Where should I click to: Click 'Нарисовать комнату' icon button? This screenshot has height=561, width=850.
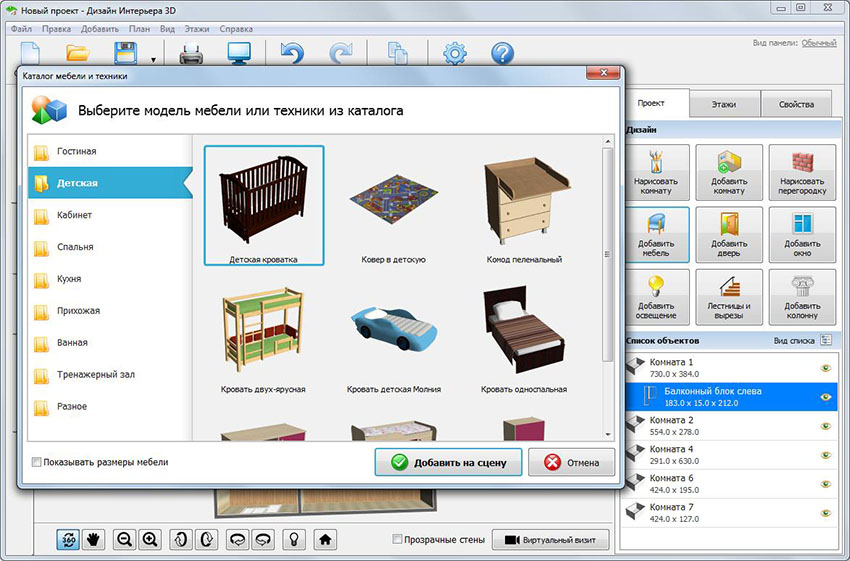(655, 173)
